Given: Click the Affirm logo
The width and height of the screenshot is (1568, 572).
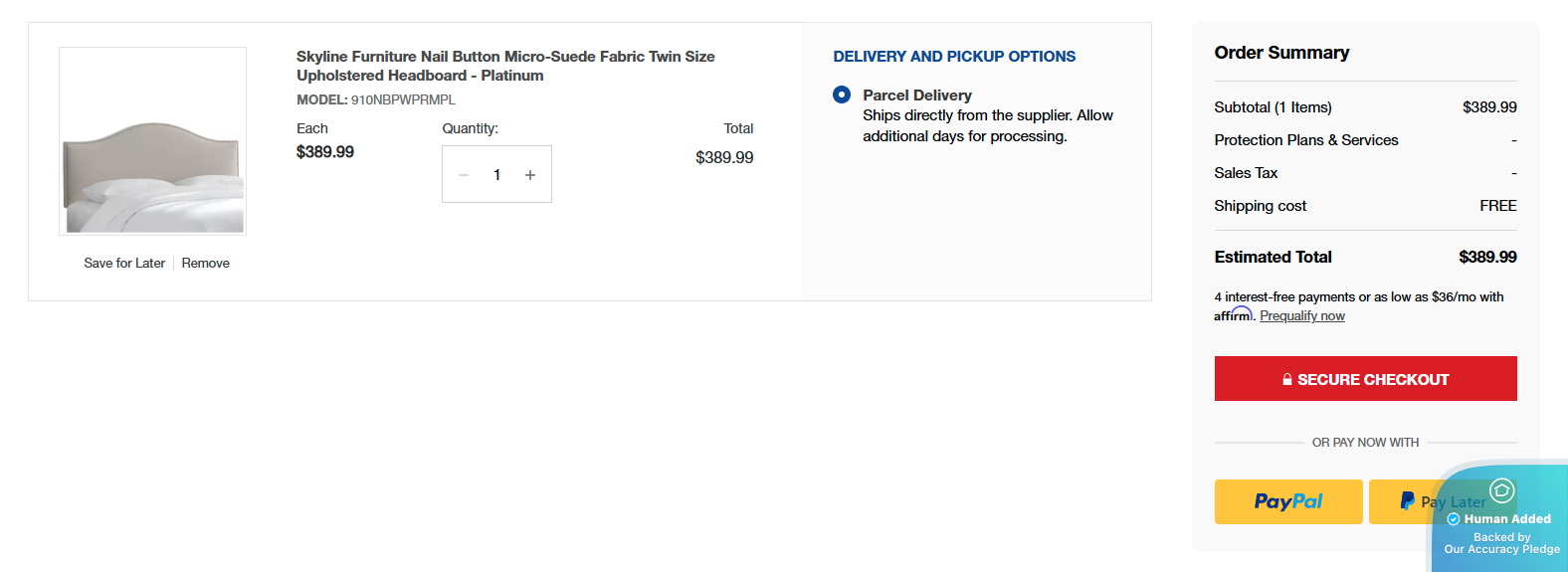Looking at the screenshot, I should pyautogui.click(x=1234, y=315).
